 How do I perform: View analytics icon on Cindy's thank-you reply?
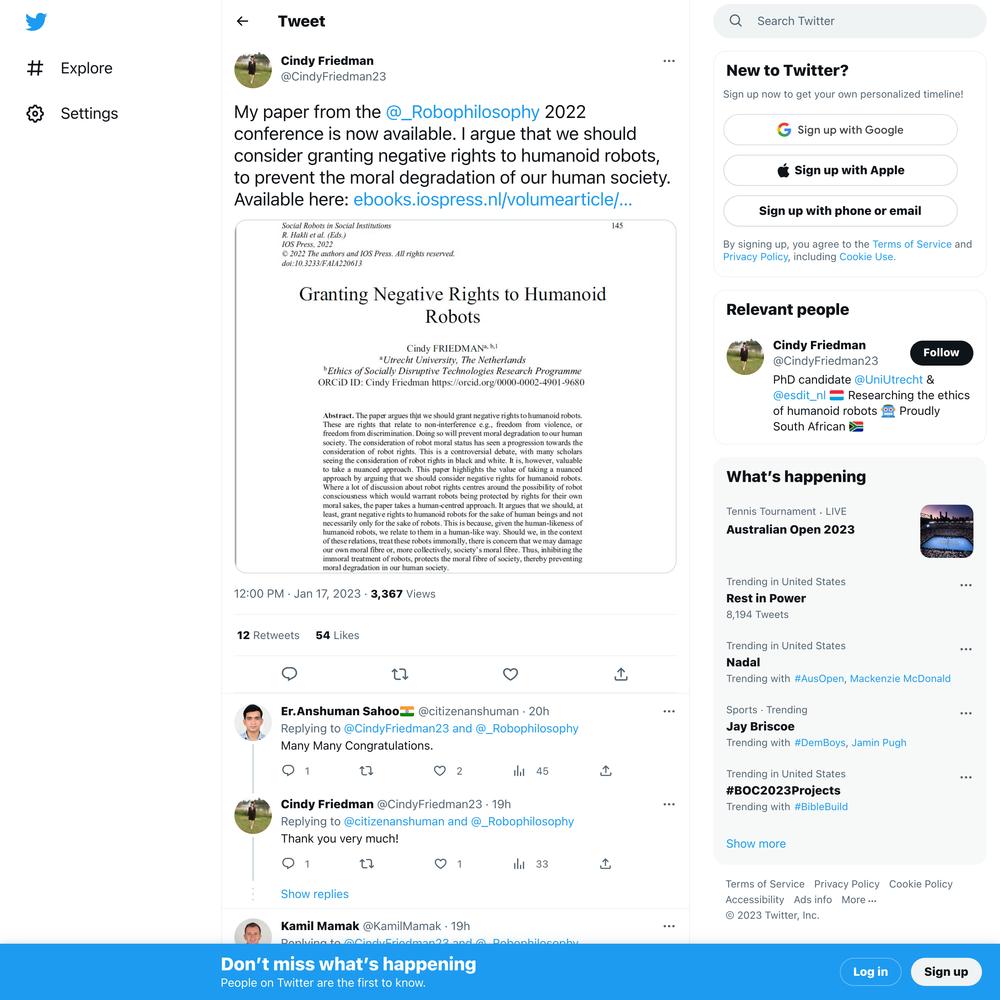[519, 864]
